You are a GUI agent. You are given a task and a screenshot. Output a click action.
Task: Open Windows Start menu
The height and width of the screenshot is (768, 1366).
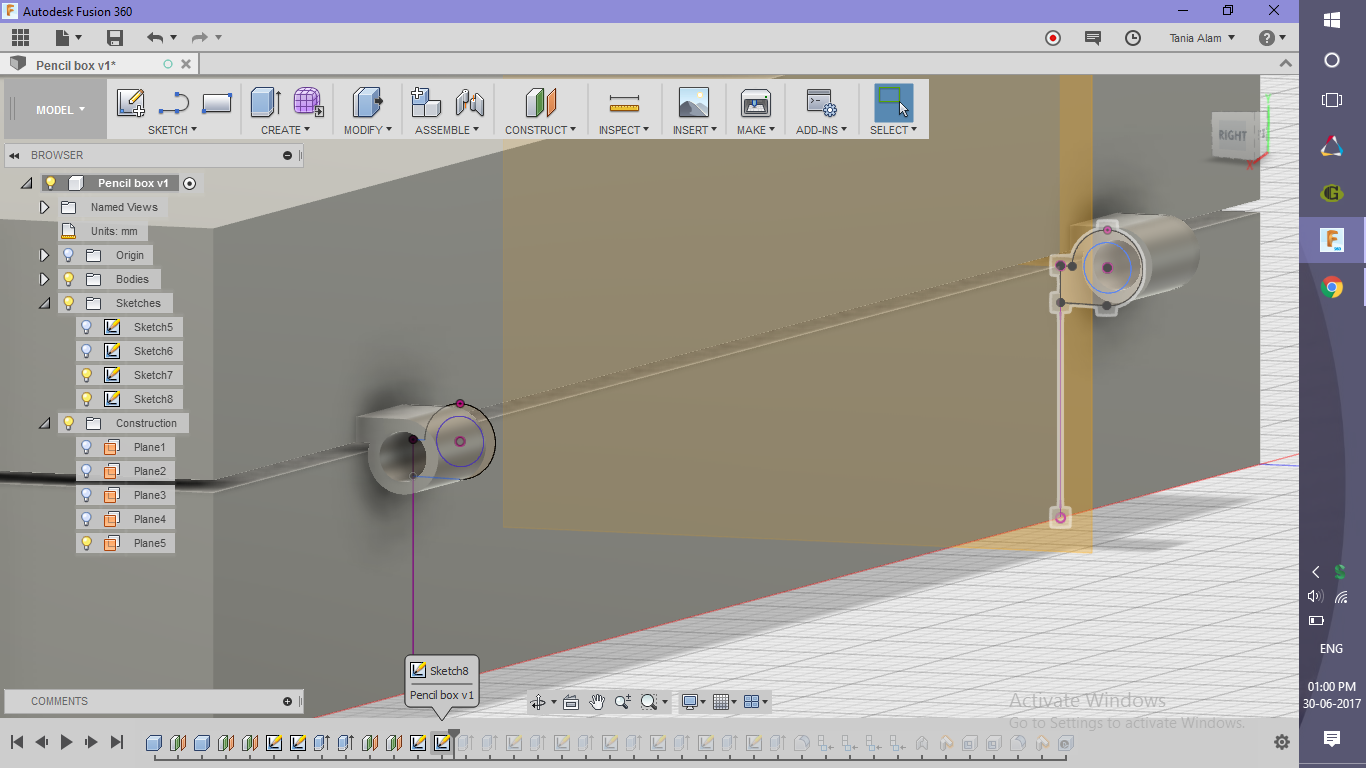(1332, 20)
